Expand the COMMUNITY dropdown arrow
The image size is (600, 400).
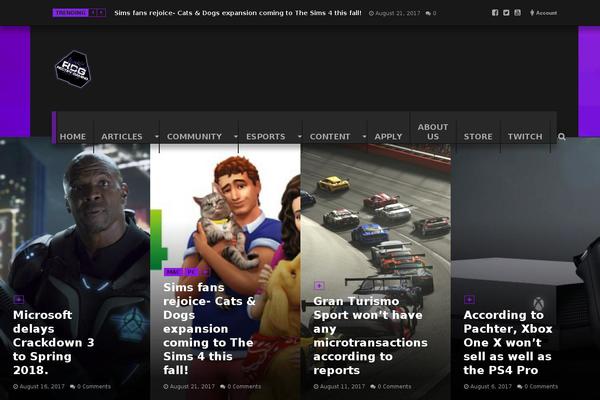(x=236, y=137)
